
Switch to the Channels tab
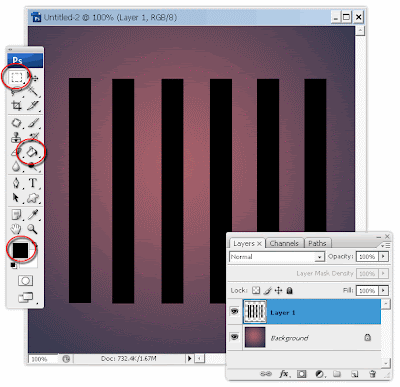[x=284, y=243]
